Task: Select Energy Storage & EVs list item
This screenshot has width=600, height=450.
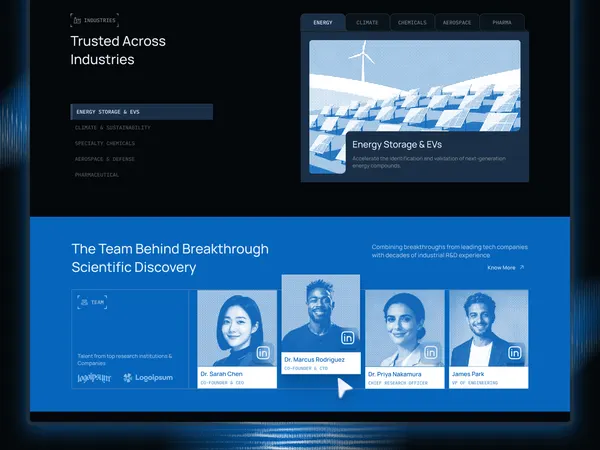Action: pyautogui.click(x=142, y=112)
